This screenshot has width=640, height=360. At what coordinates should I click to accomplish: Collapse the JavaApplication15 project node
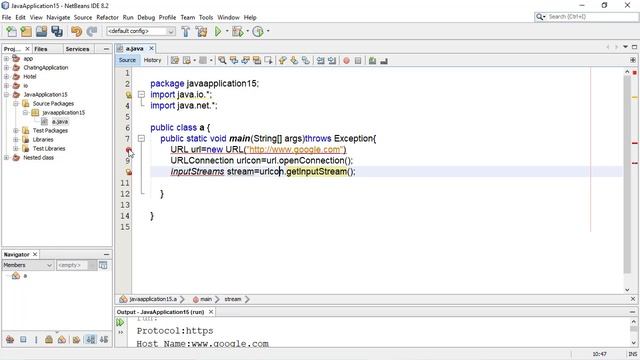pyautogui.click(x=6, y=94)
